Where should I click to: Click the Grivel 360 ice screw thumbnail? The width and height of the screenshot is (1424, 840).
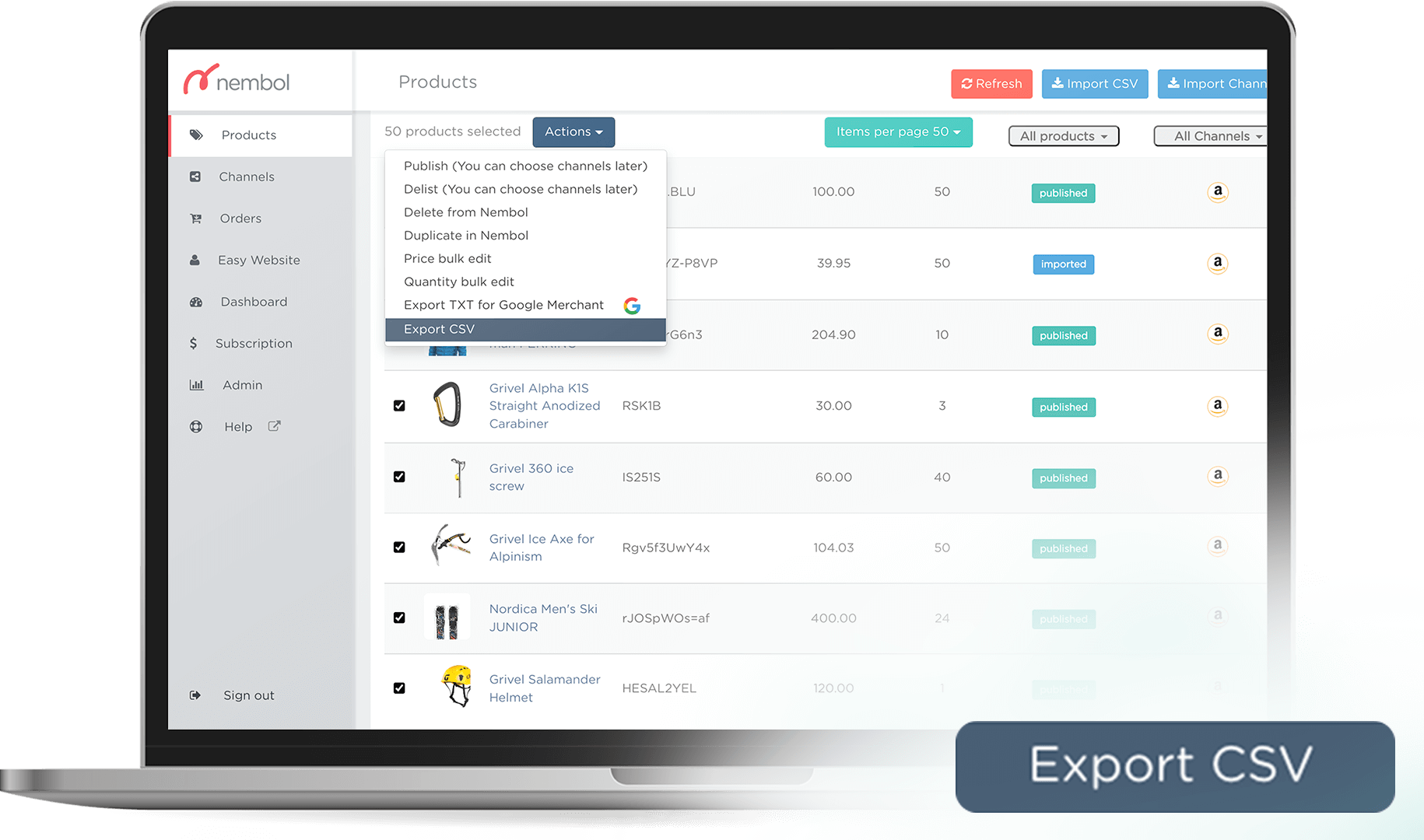click(x=457, y=476)
